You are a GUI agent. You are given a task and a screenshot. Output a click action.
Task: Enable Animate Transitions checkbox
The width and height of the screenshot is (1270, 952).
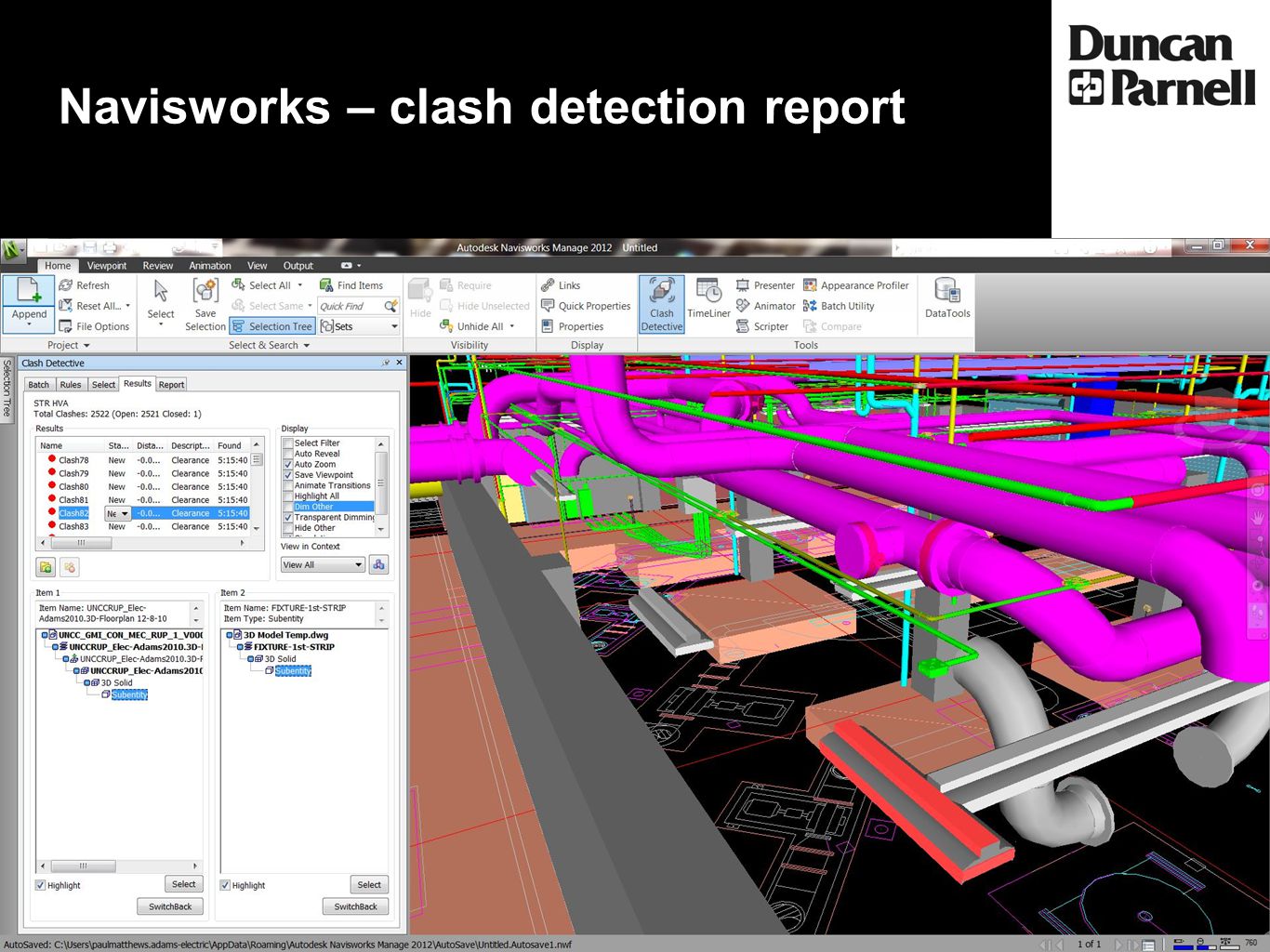coord(288,485)
